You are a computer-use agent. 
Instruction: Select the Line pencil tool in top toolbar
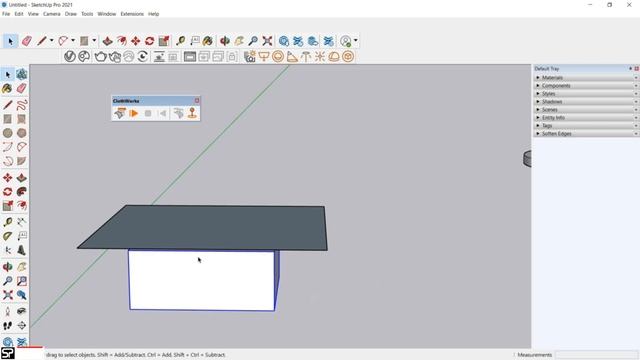pyautogui.click(x=42, y=41)
